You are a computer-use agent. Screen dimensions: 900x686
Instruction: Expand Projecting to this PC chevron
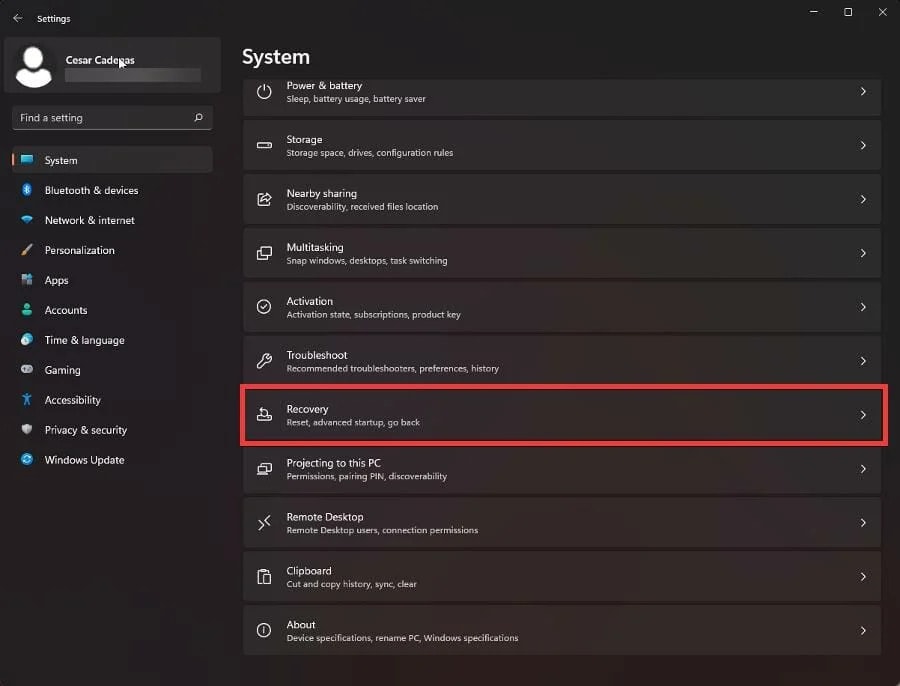(x=863, y=469)
